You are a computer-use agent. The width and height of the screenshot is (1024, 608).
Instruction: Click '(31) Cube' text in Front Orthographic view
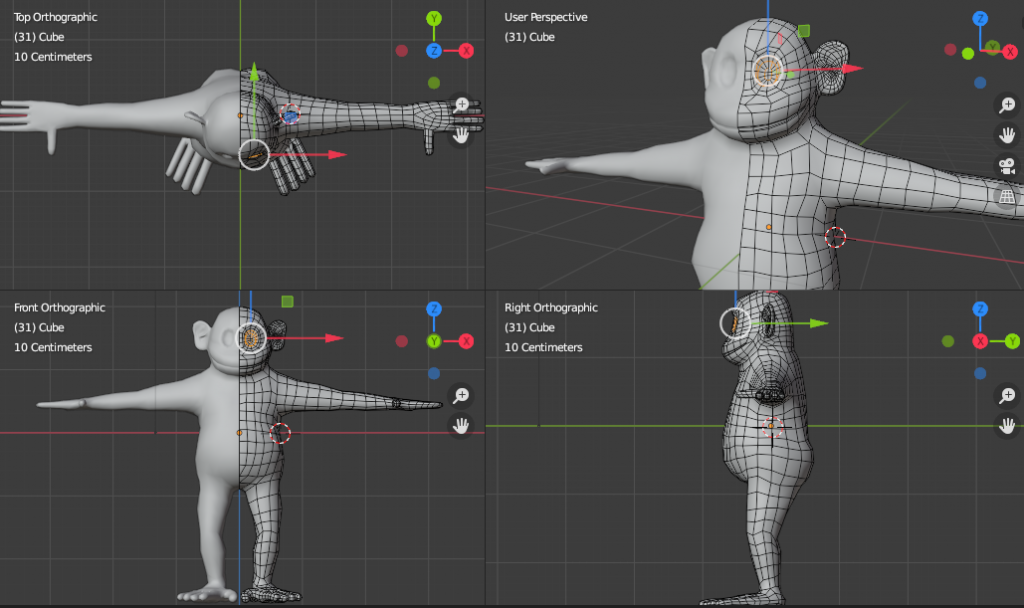[39, 327]
